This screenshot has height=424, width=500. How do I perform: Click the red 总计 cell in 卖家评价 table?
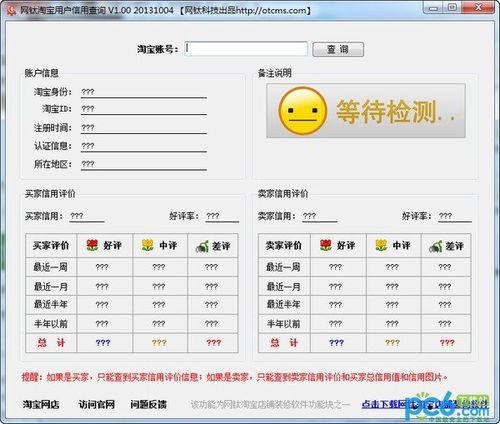[284, 343]
